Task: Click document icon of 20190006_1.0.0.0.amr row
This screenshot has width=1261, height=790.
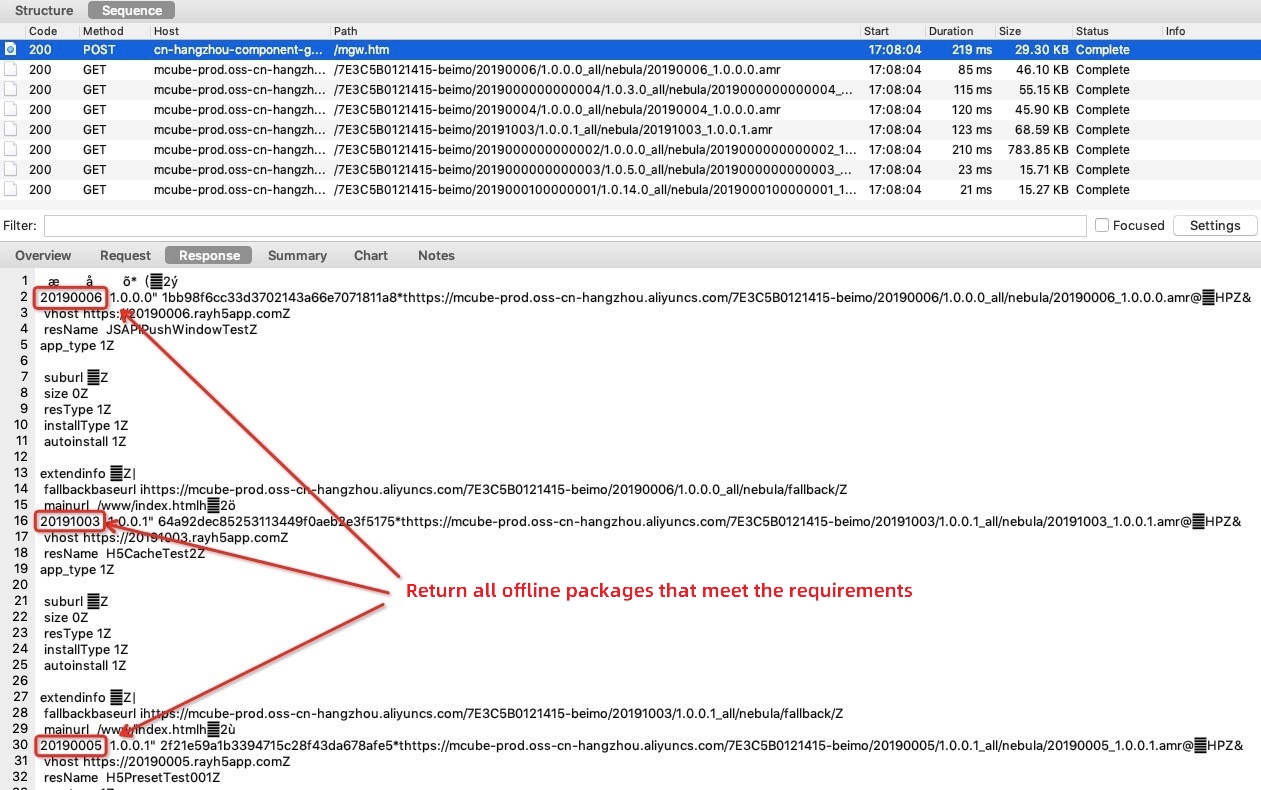Action: pyautogui.click(x=10, y=70)
